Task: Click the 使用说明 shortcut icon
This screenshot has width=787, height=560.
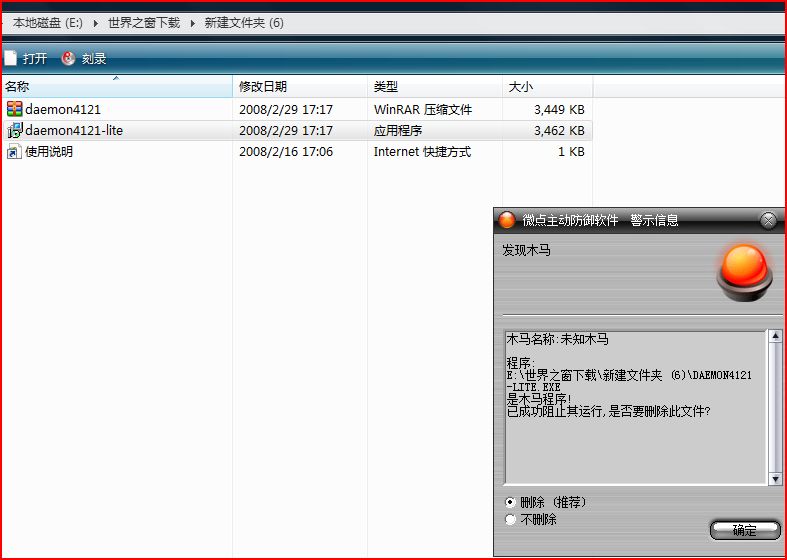Action: point(14,151)
